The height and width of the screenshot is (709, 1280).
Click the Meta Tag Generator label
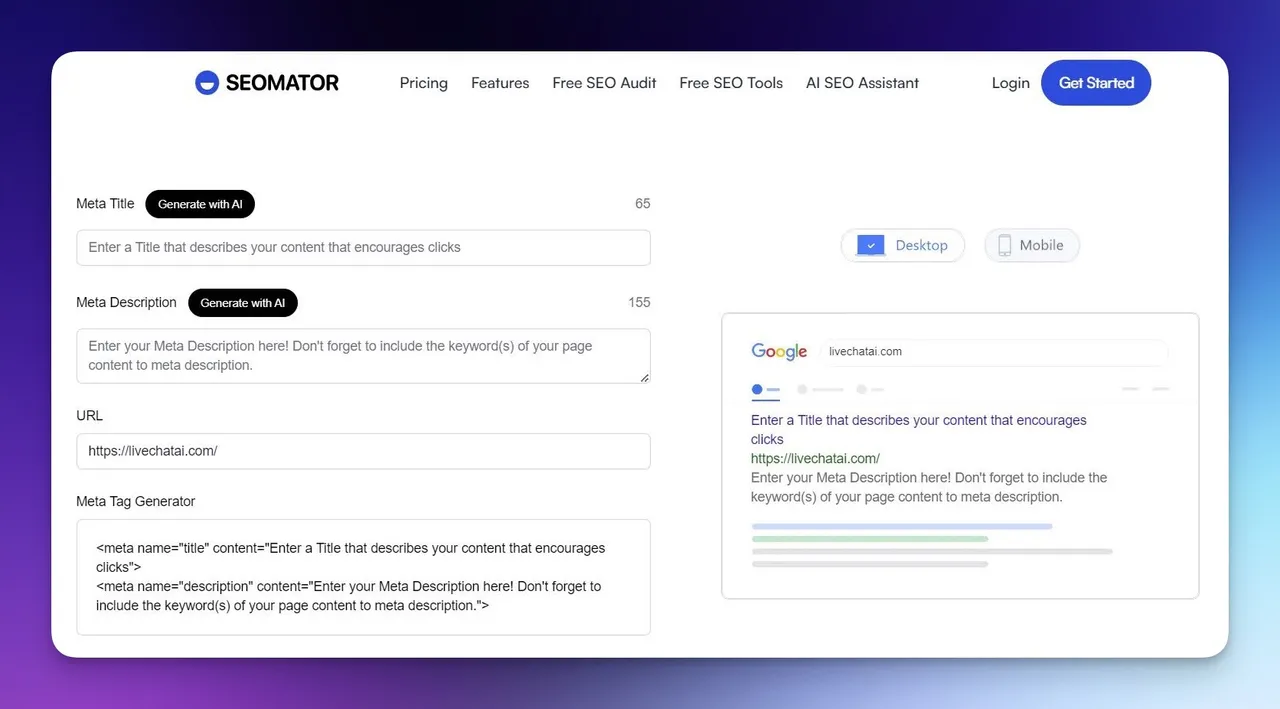136,501
